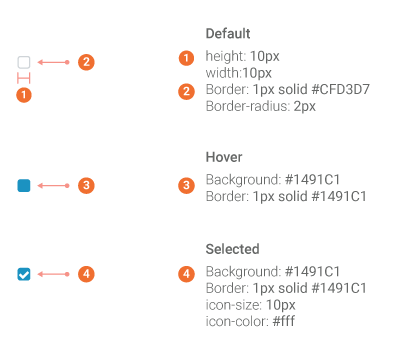Check the empty default-state checkbox
This screenshot has height=364, width=403.
(24, 62)
